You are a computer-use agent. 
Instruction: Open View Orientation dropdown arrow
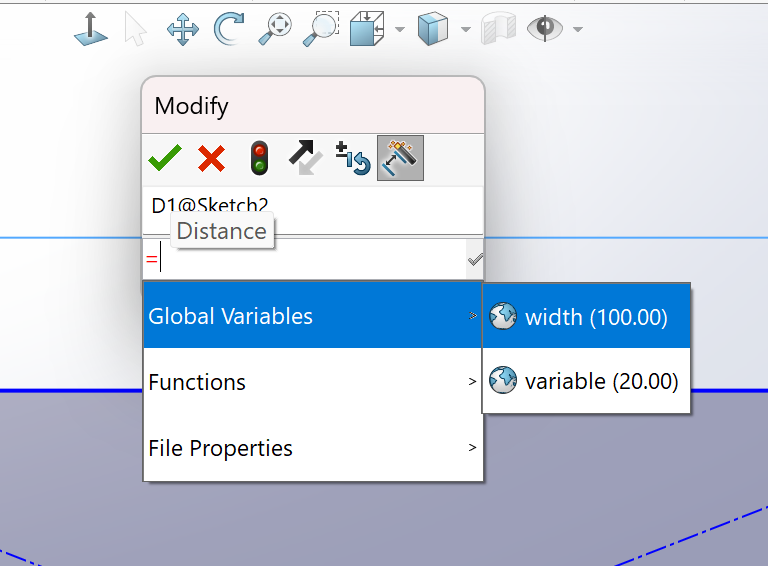400,29
